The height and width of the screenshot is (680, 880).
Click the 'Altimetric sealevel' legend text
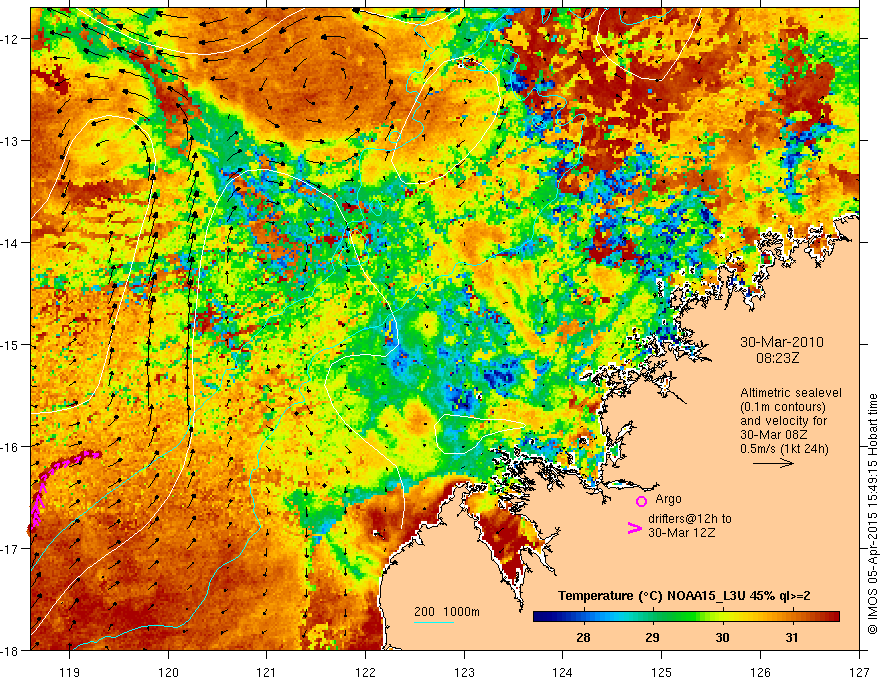click(x=791, y=393)
